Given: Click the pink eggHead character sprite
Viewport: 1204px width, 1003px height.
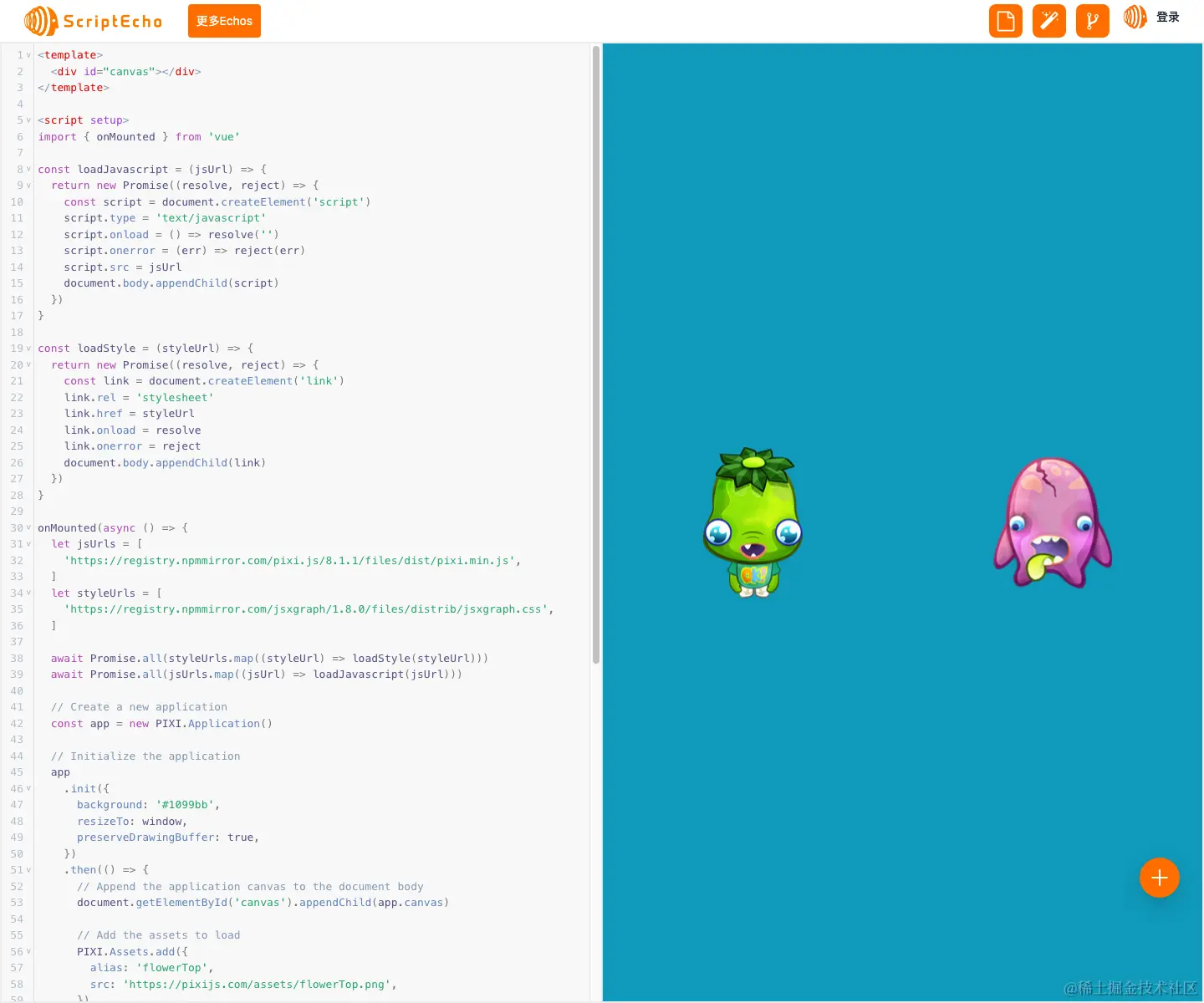Looking at the screenshot, I should pos(1053,522).
